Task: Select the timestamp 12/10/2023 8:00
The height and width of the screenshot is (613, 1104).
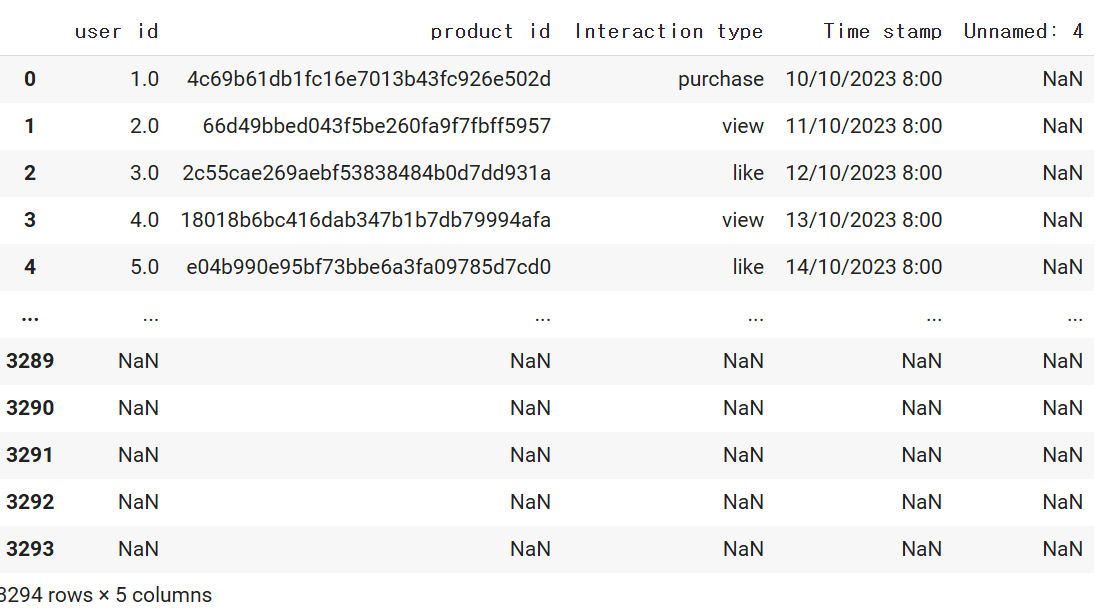Action: [x=863, y=173]
